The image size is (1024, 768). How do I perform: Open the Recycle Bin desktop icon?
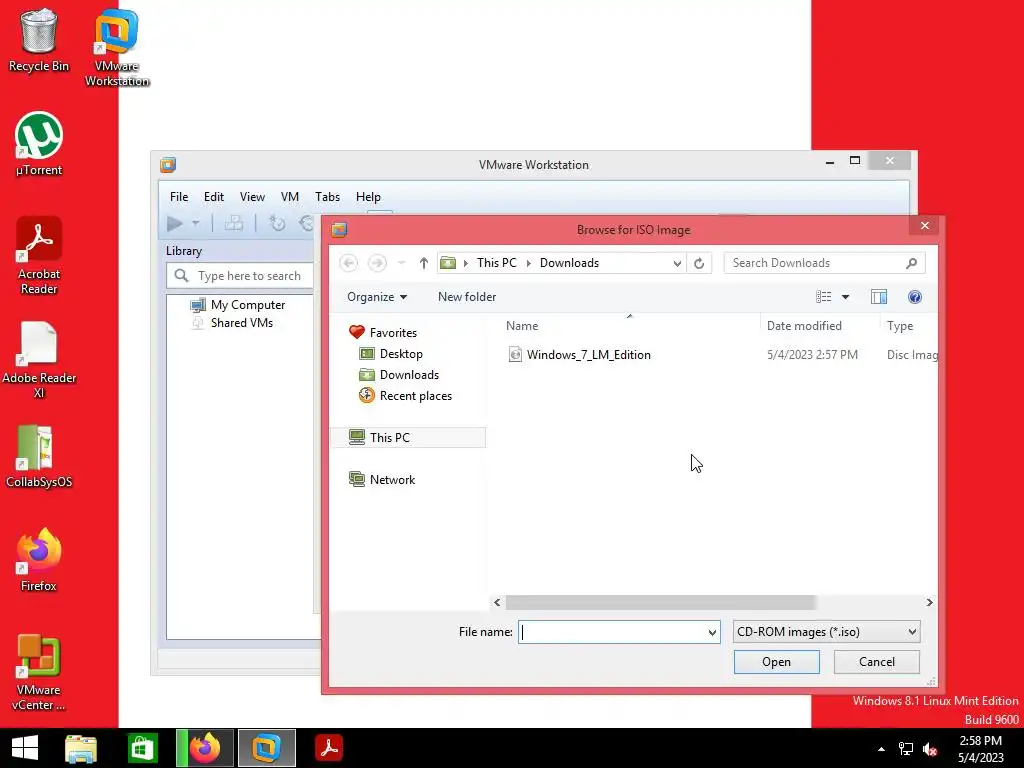[39, 40]
